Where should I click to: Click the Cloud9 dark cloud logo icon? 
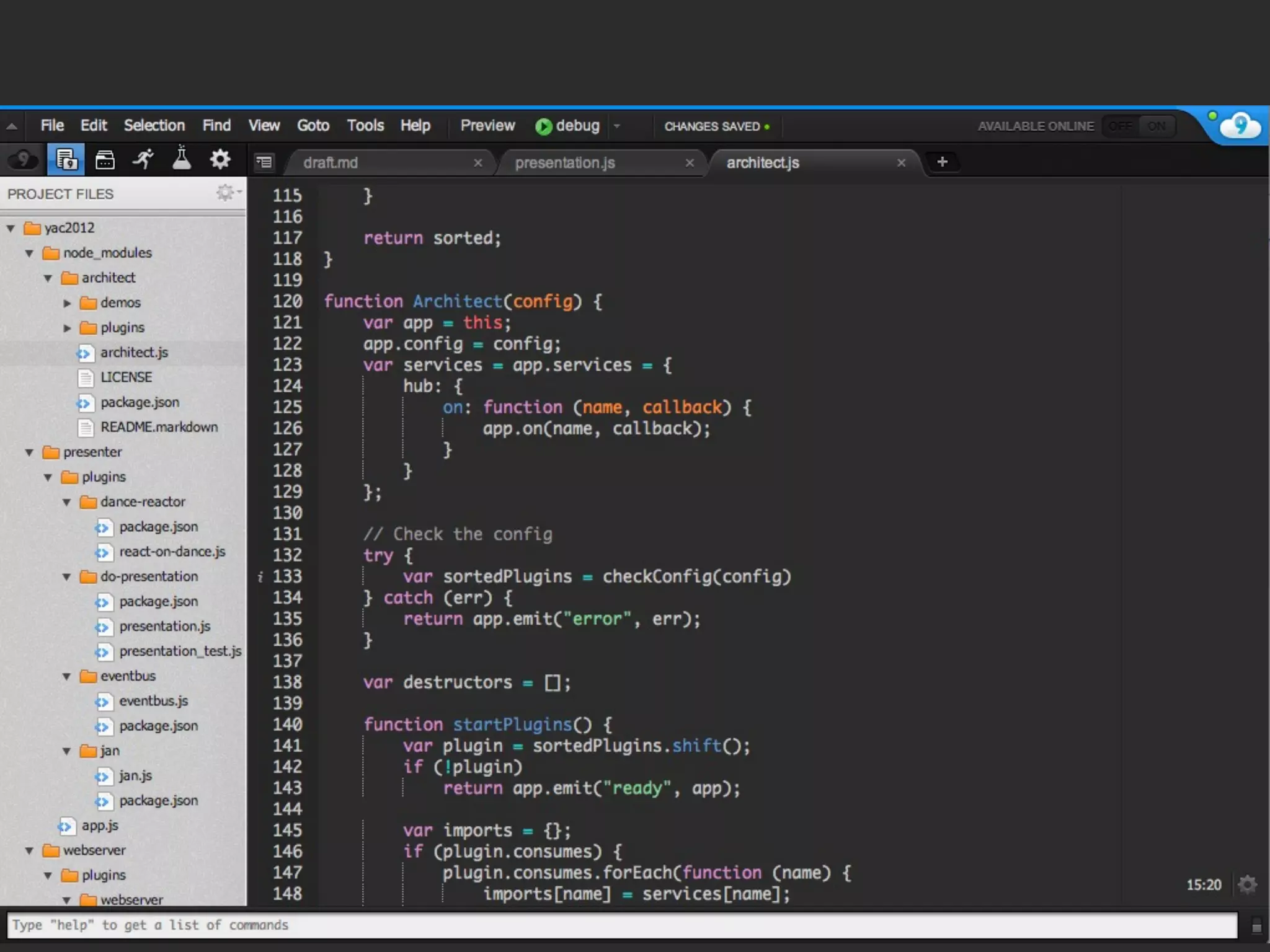23,160
